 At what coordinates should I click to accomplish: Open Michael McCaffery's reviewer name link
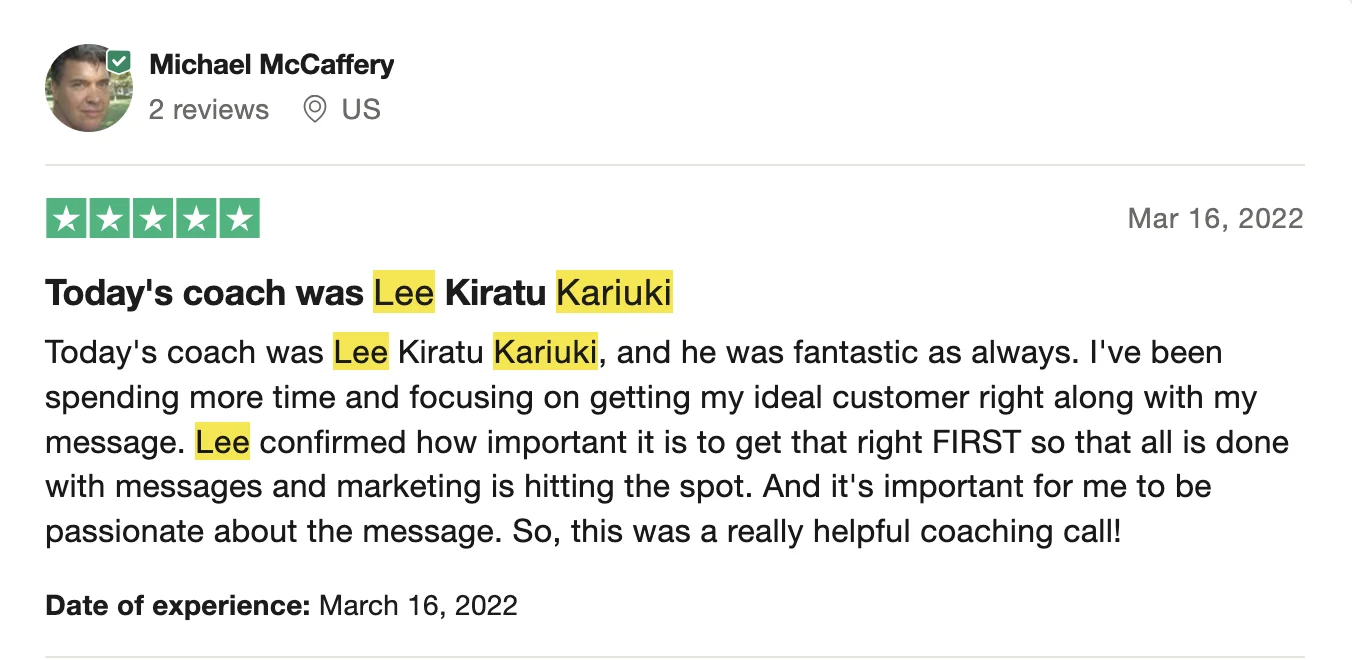pos(271,65)
